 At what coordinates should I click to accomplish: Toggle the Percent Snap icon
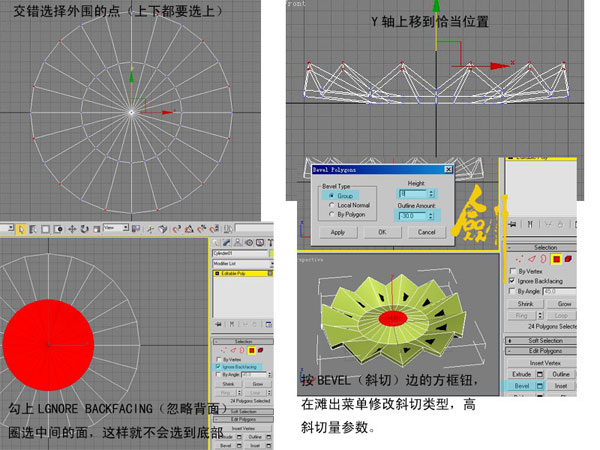click(189, 229)
